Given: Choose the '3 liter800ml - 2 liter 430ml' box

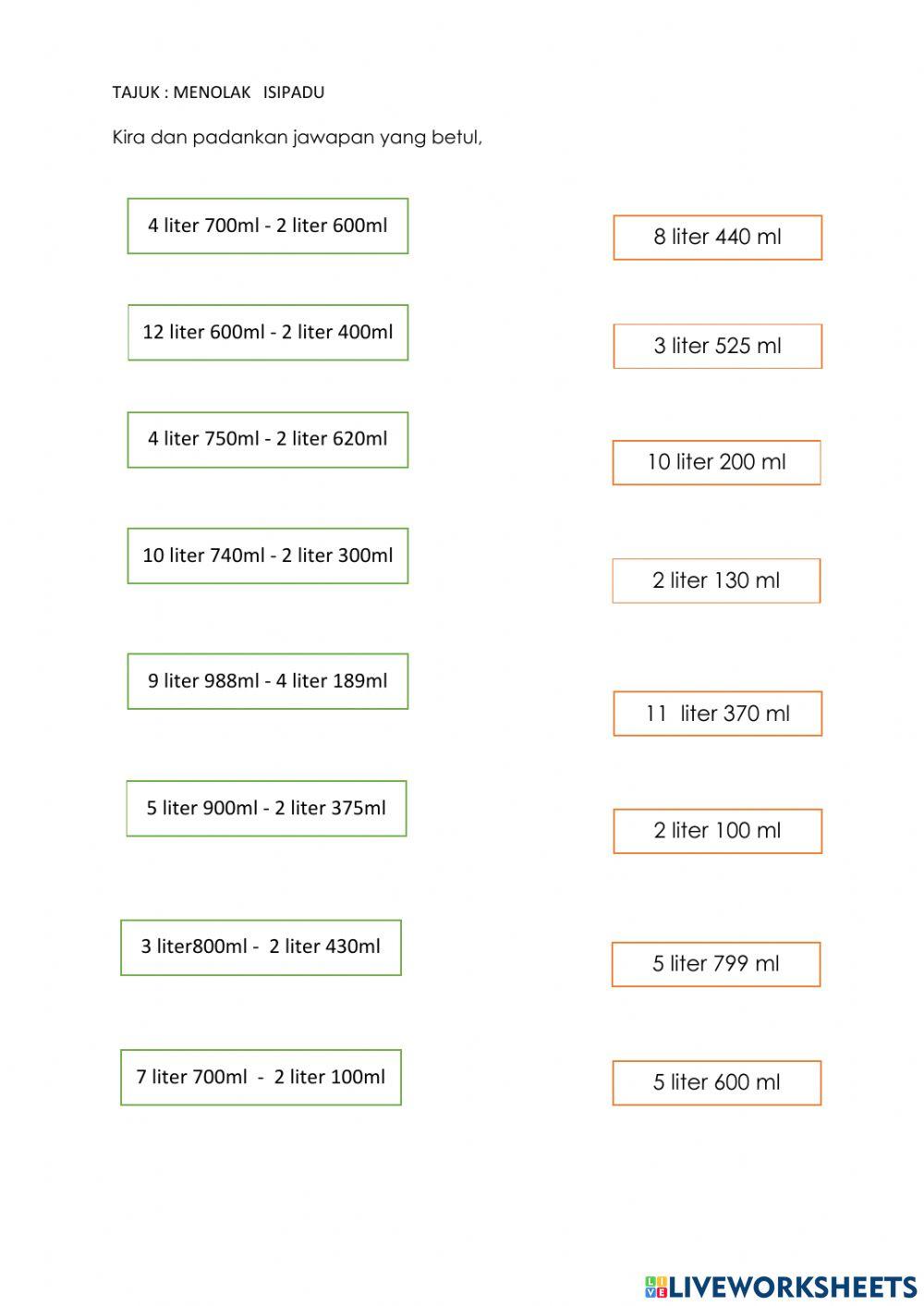Looking at the screenshot, I should tap(261, 947).
